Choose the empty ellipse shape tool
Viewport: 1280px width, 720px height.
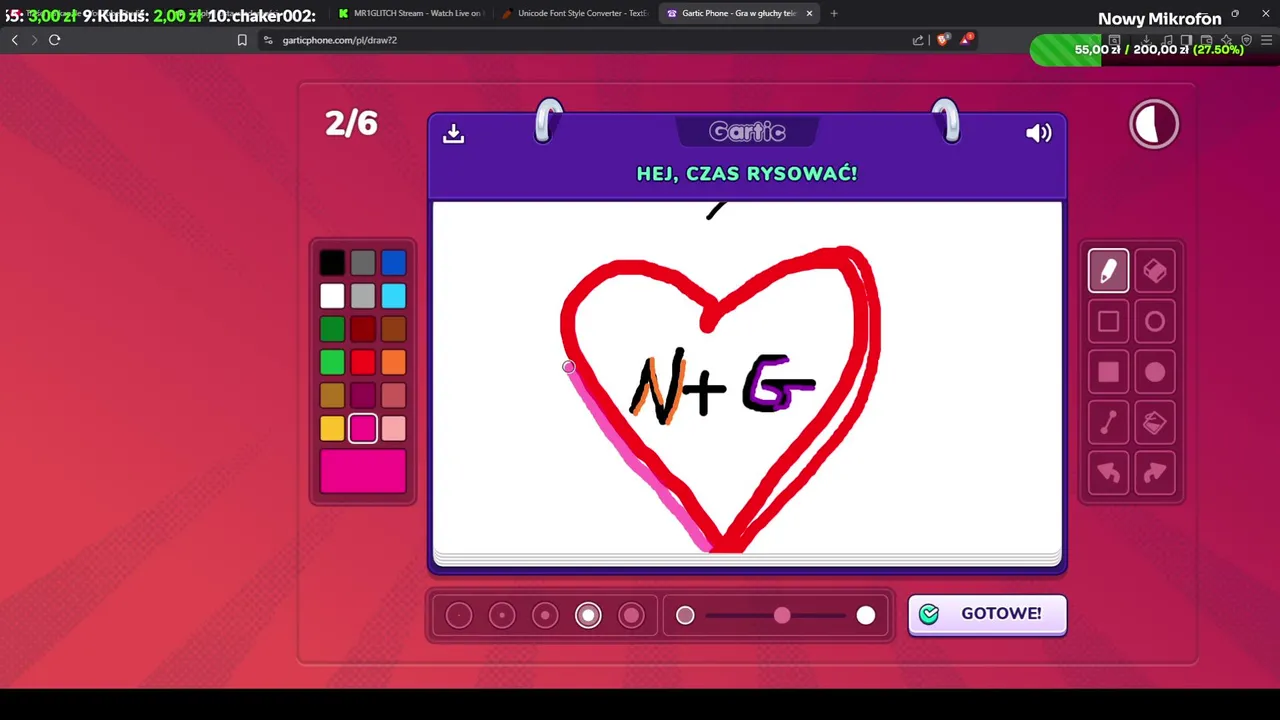click(1155, 322)
